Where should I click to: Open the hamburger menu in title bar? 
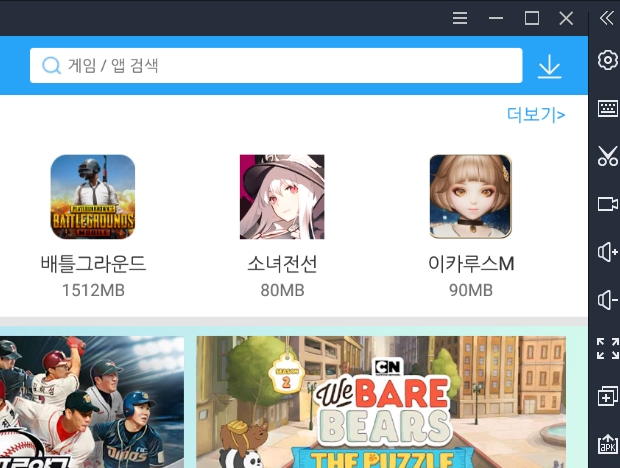coord(460,18)
